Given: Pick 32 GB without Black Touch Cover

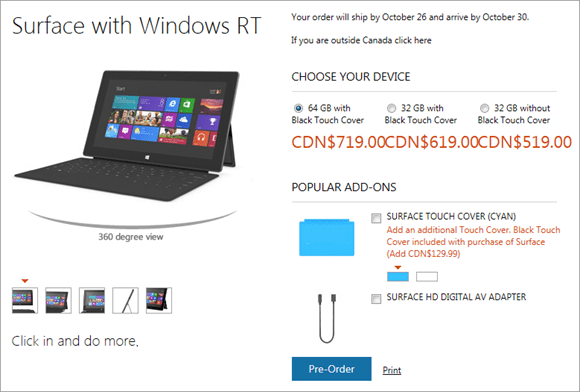Looking at the screenshot, I should click(x=484, y=108).
